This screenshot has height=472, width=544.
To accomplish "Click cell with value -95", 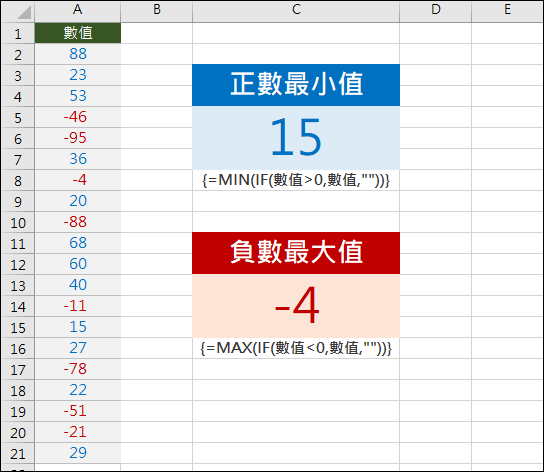I will 78,138.
